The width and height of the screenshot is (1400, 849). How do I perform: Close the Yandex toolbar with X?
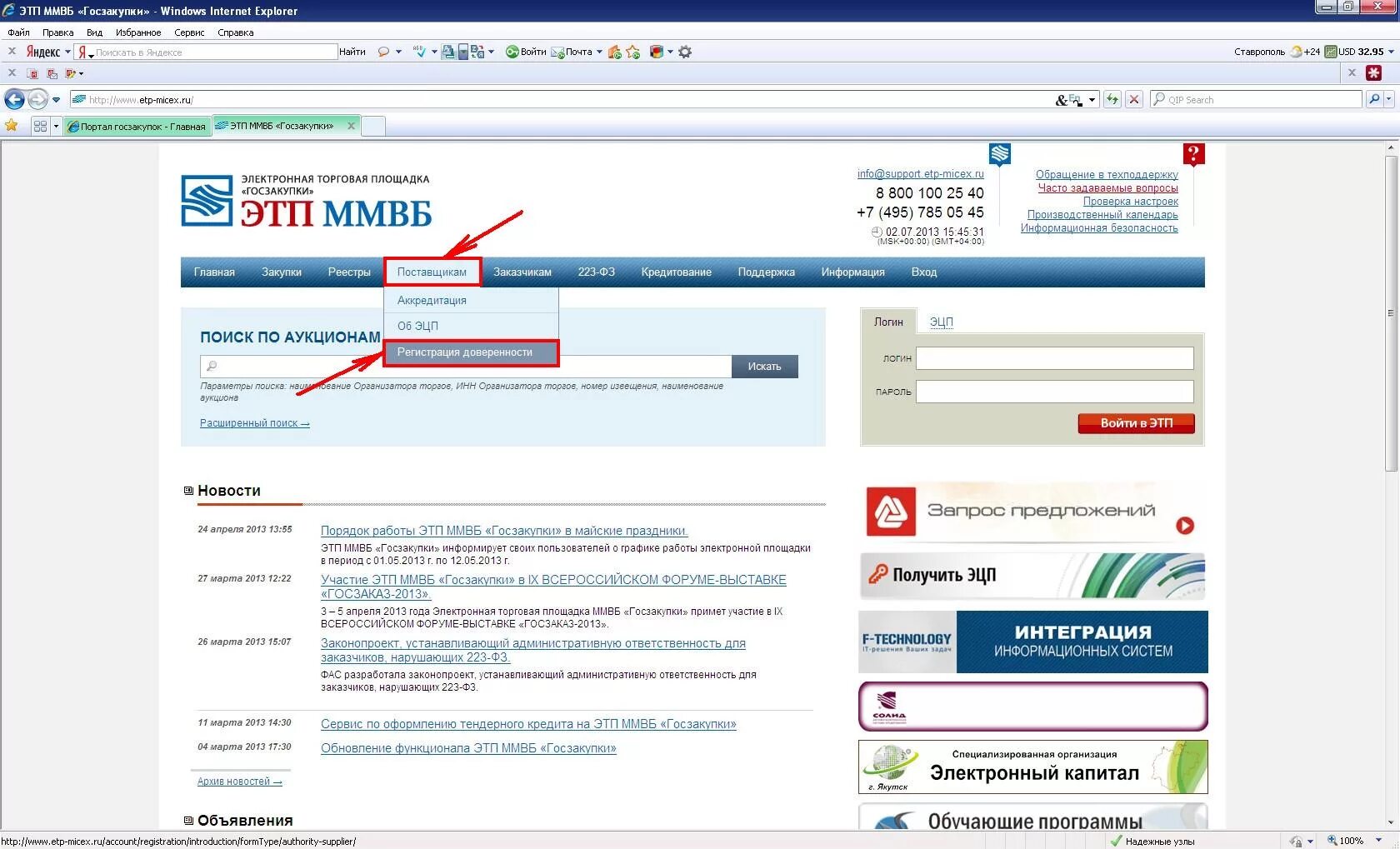click(12, 52)
